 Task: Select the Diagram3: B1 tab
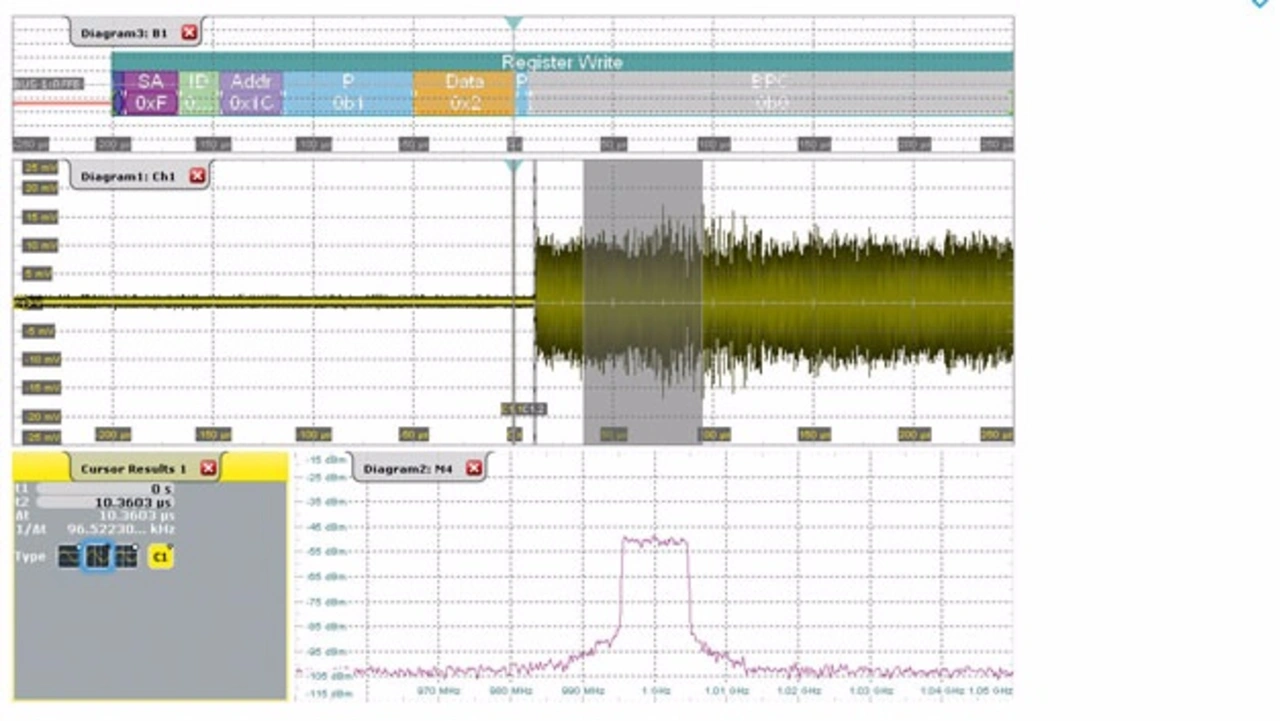(x=124, y=33)
